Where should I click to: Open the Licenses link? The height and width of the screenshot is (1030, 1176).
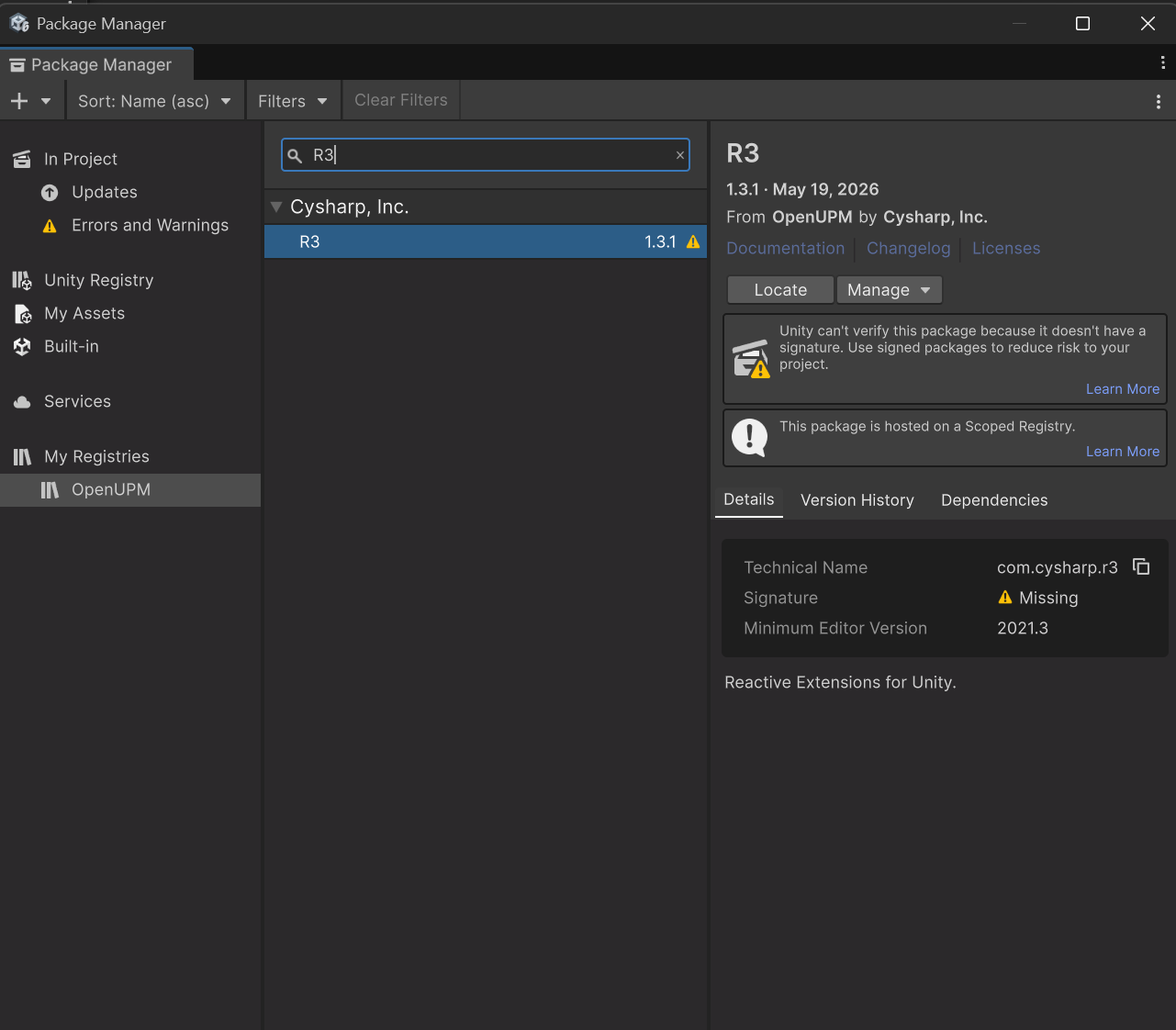click(x=1006, y=248)
